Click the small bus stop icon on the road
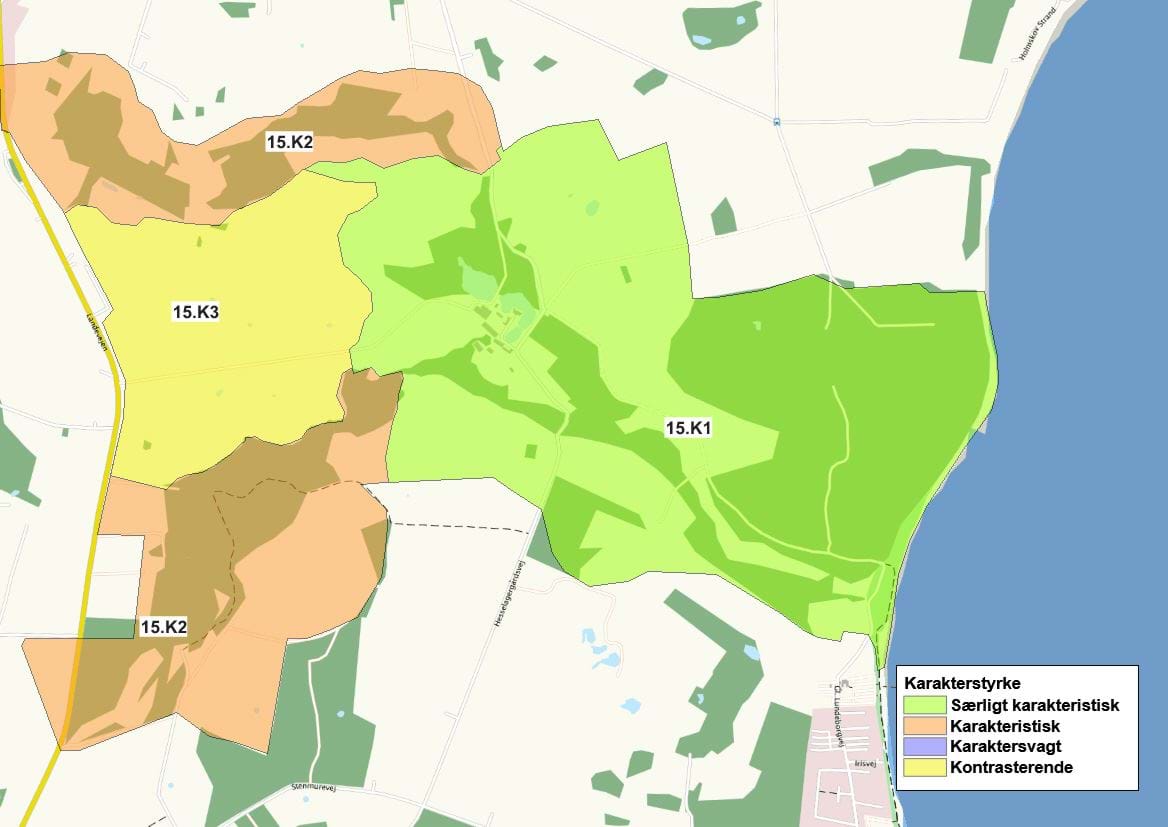Viewport: 1168px width, 827px height. pyautogui.click(x=776, y=122)
